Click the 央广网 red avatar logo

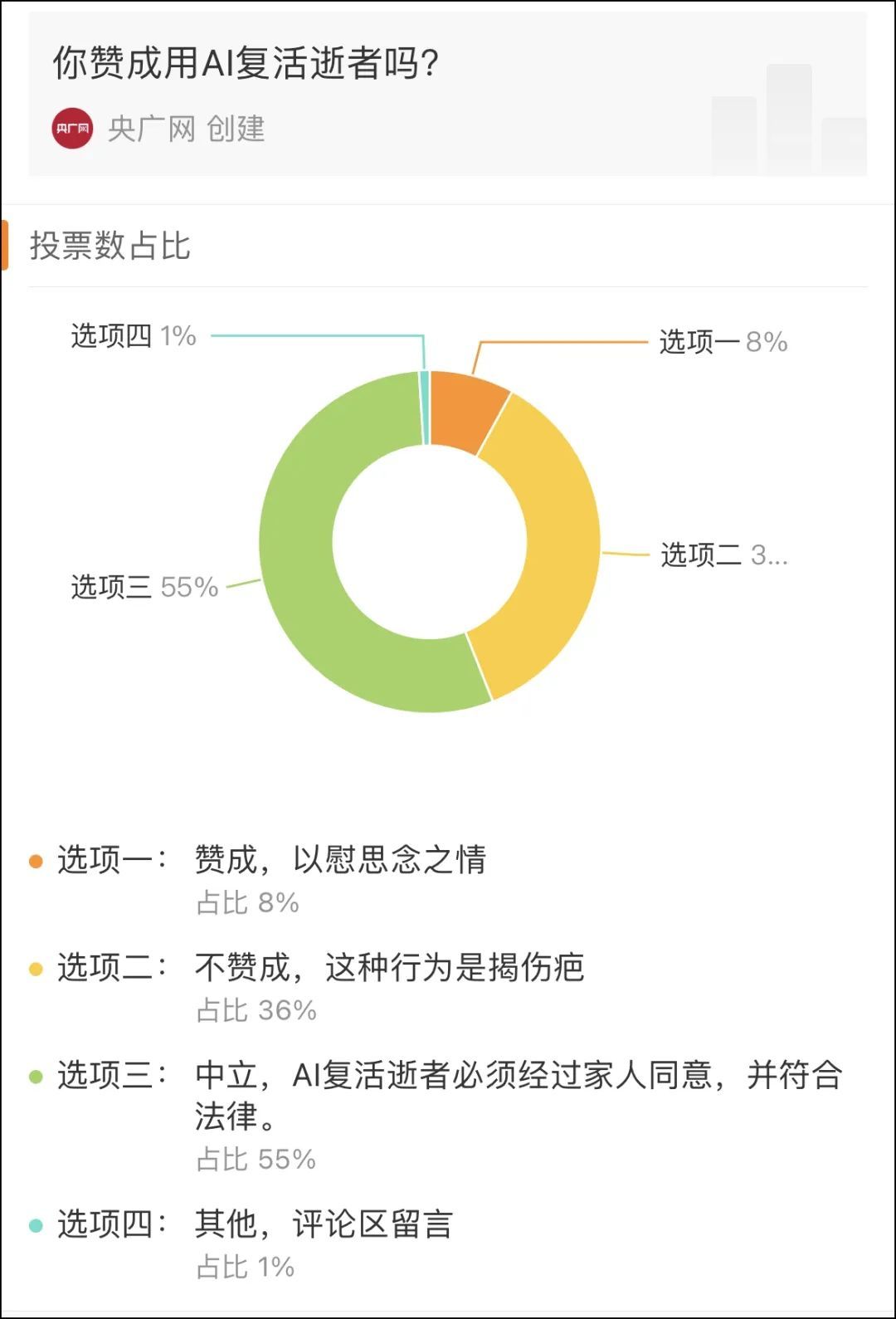tap(72, 129)
